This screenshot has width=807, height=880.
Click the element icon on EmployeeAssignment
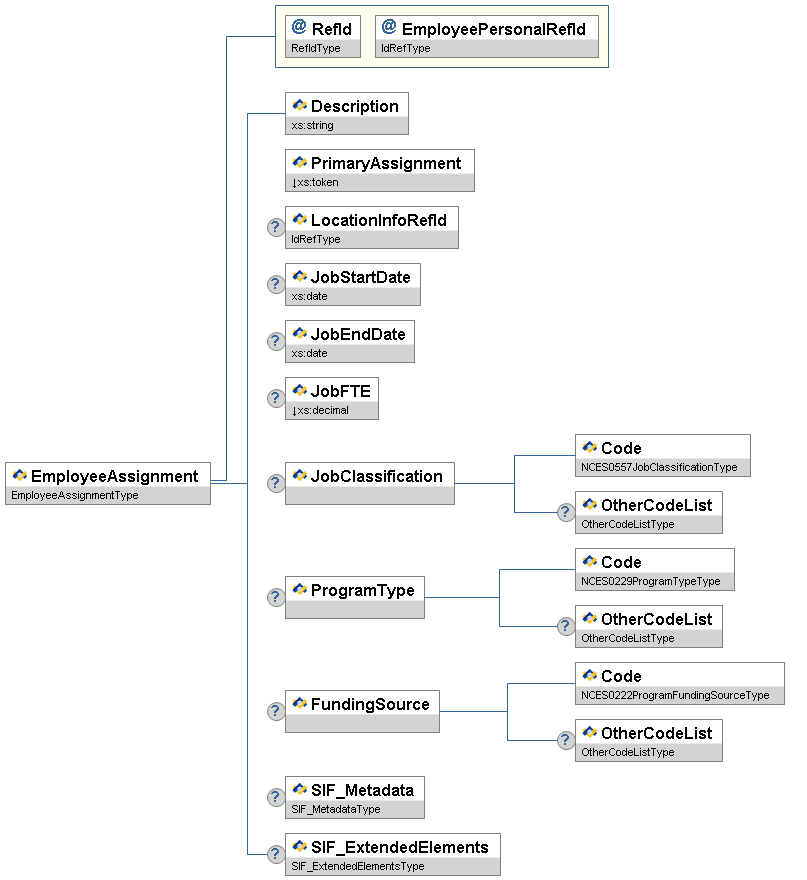(x=19, y=476)
